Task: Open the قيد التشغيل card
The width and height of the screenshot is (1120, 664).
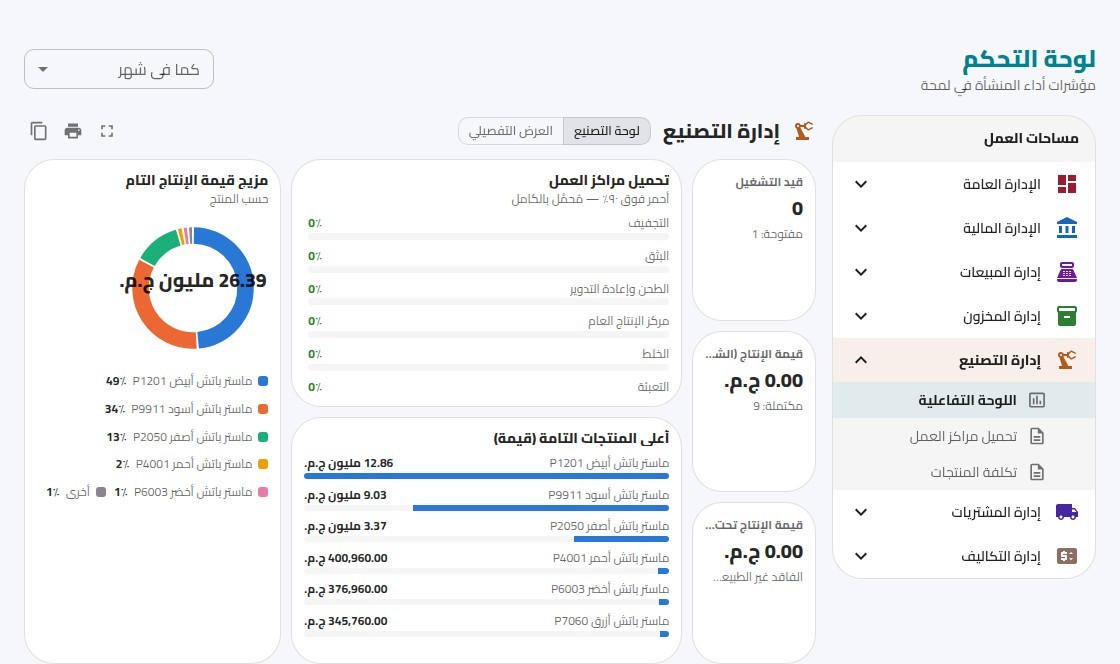Action: [x=754, y=240]
